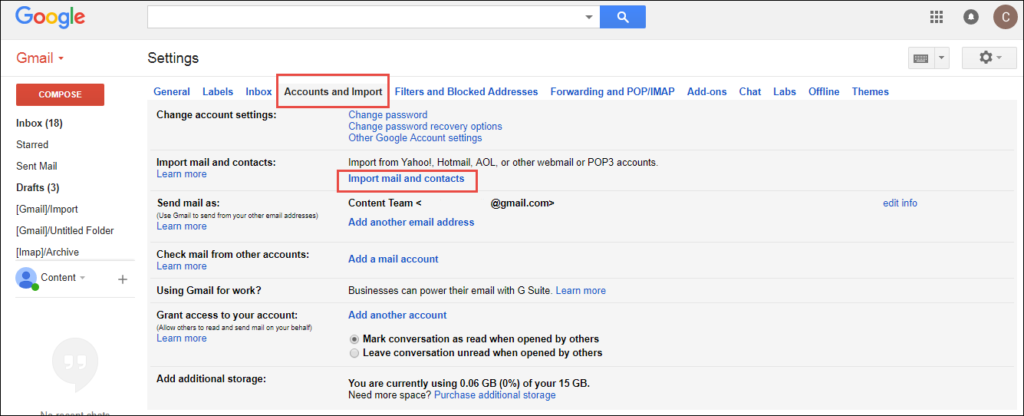This screenshot has height=416, width=1024.
Task: Click the COMPOSE button
Action: (60, 95)
